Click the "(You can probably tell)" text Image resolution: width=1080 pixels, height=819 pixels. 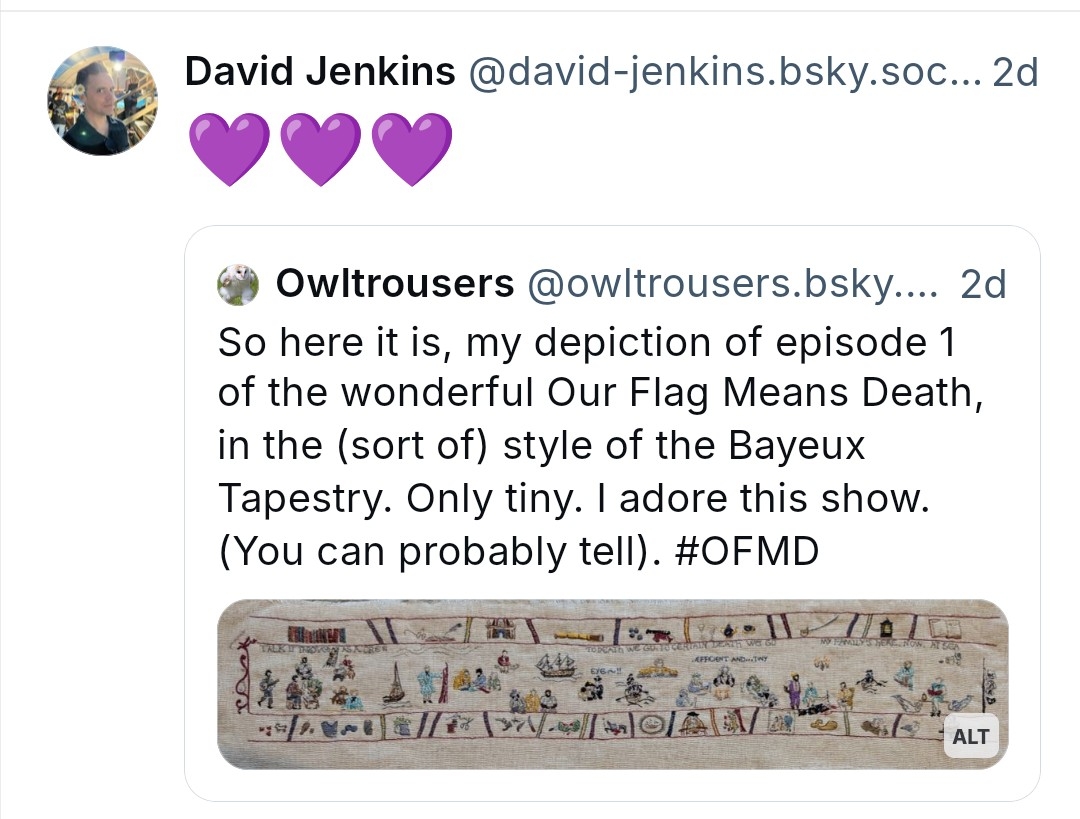click(435, 551)
